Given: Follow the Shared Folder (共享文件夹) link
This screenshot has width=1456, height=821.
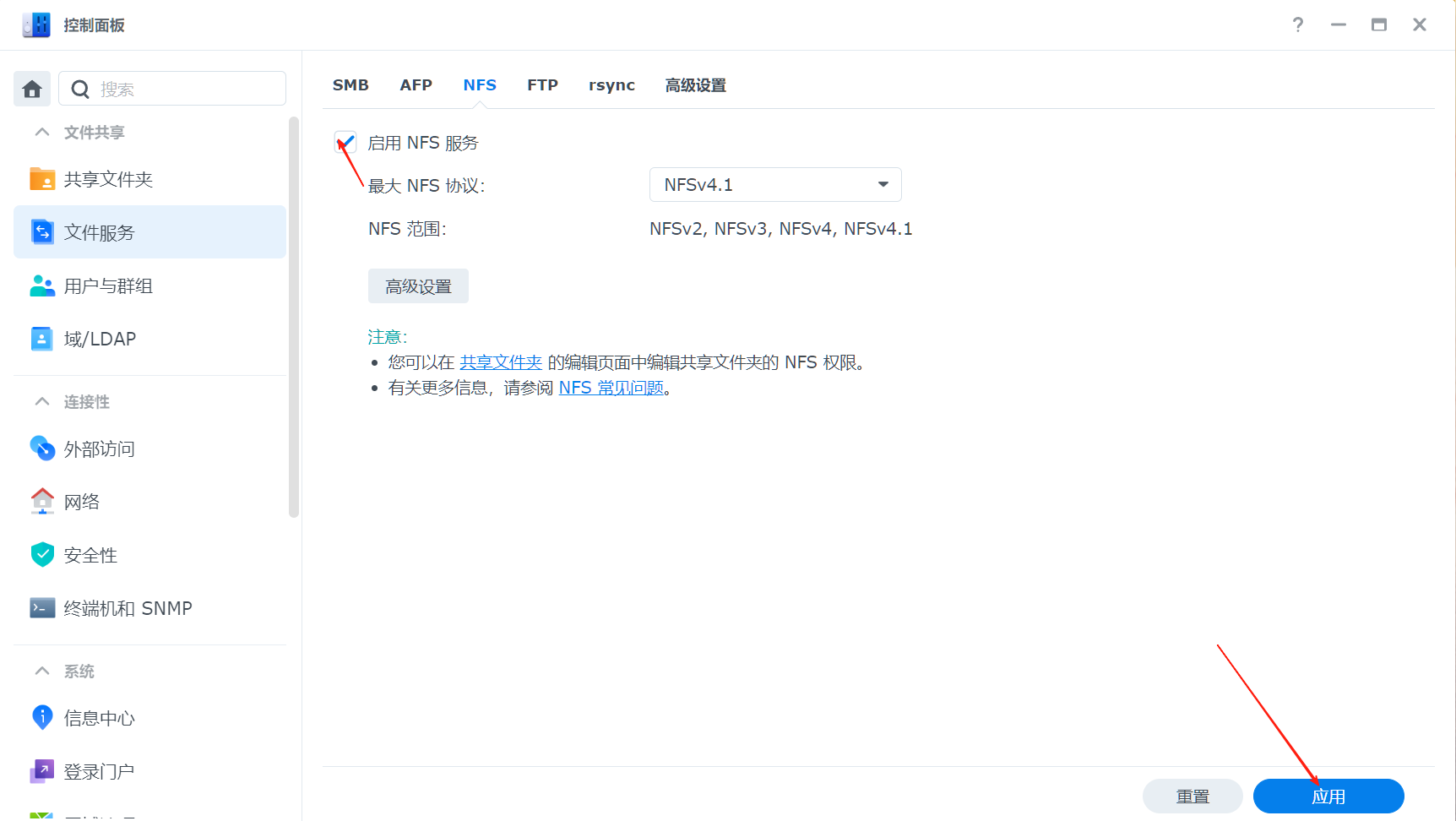Looking at the screenshot, I should coord(501,362).
